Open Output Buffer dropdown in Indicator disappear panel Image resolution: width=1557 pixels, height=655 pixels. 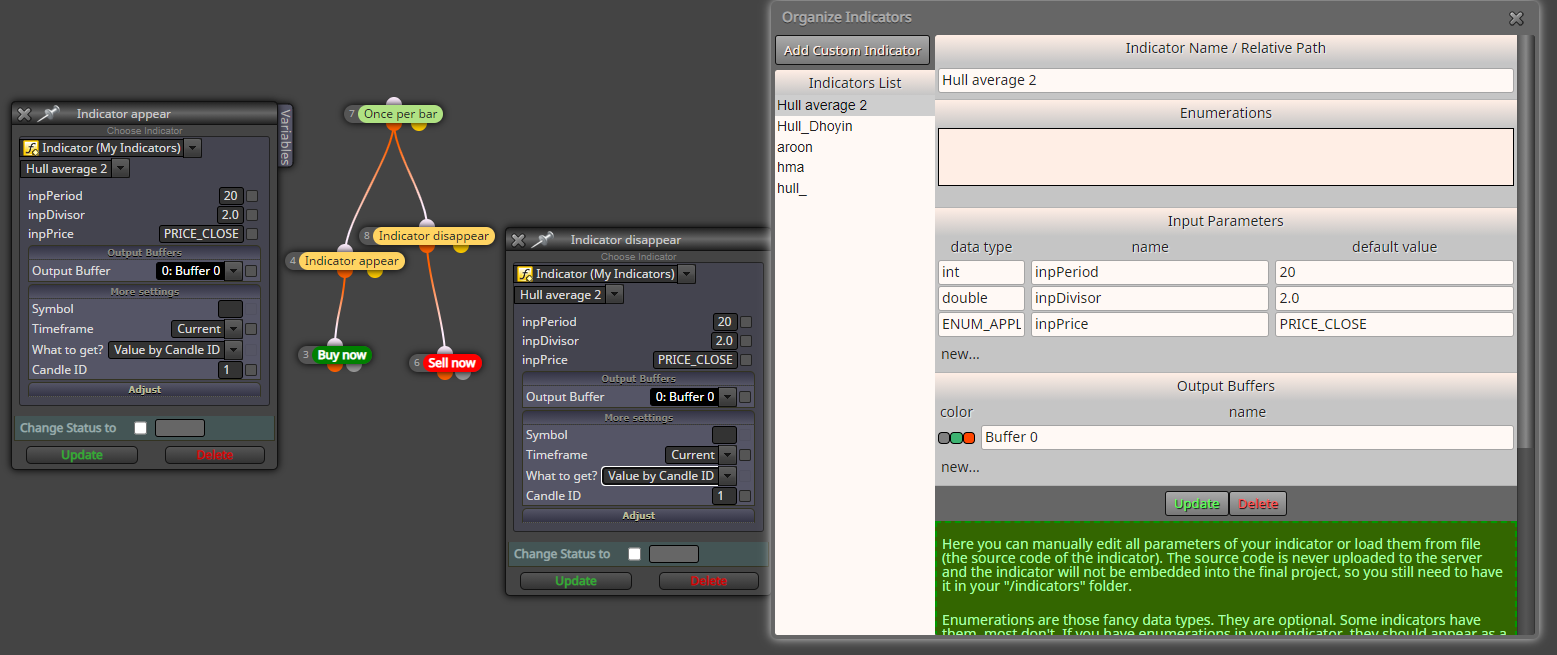tap(728, 397)
